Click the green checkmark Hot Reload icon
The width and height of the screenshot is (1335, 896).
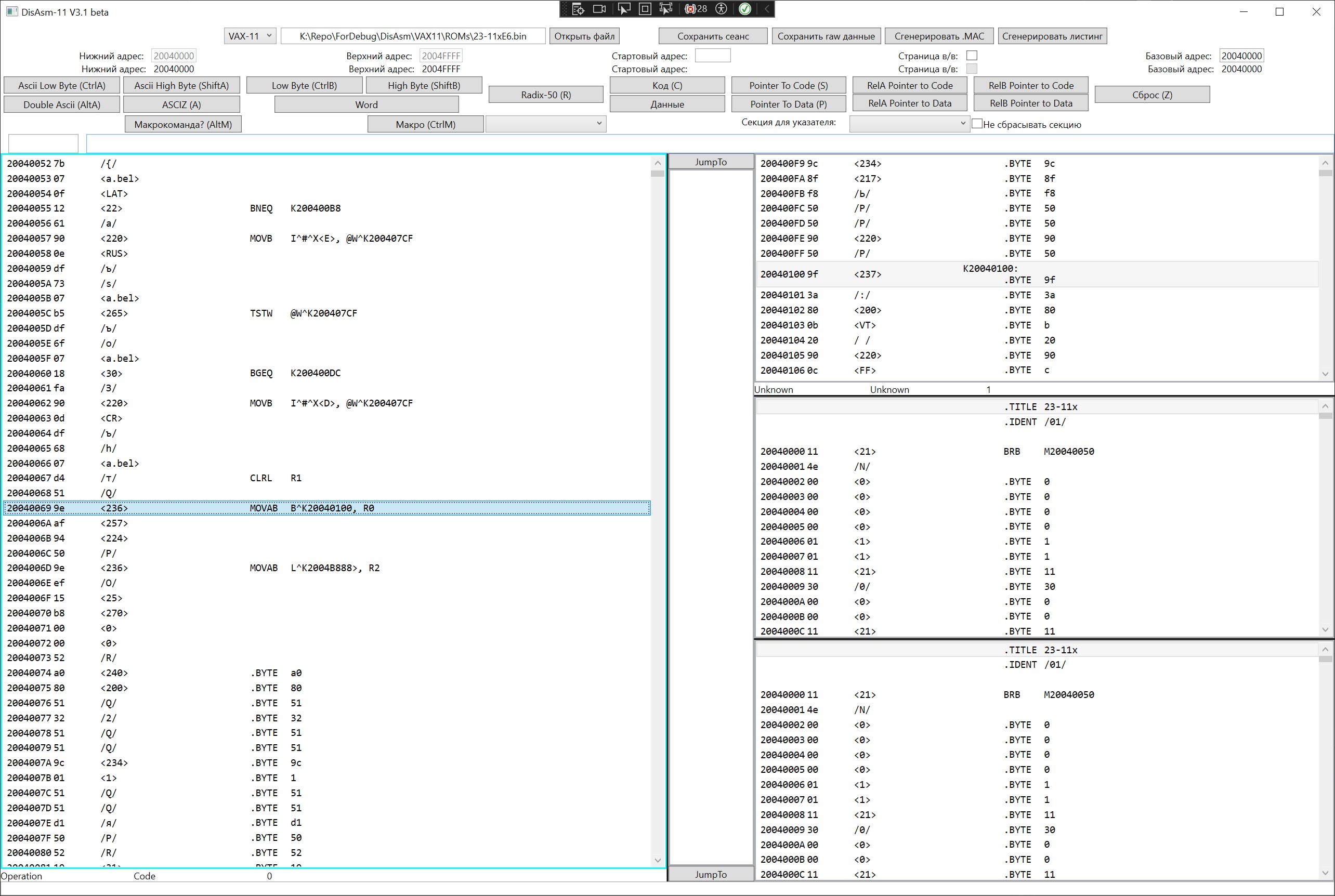click(744, 8)
